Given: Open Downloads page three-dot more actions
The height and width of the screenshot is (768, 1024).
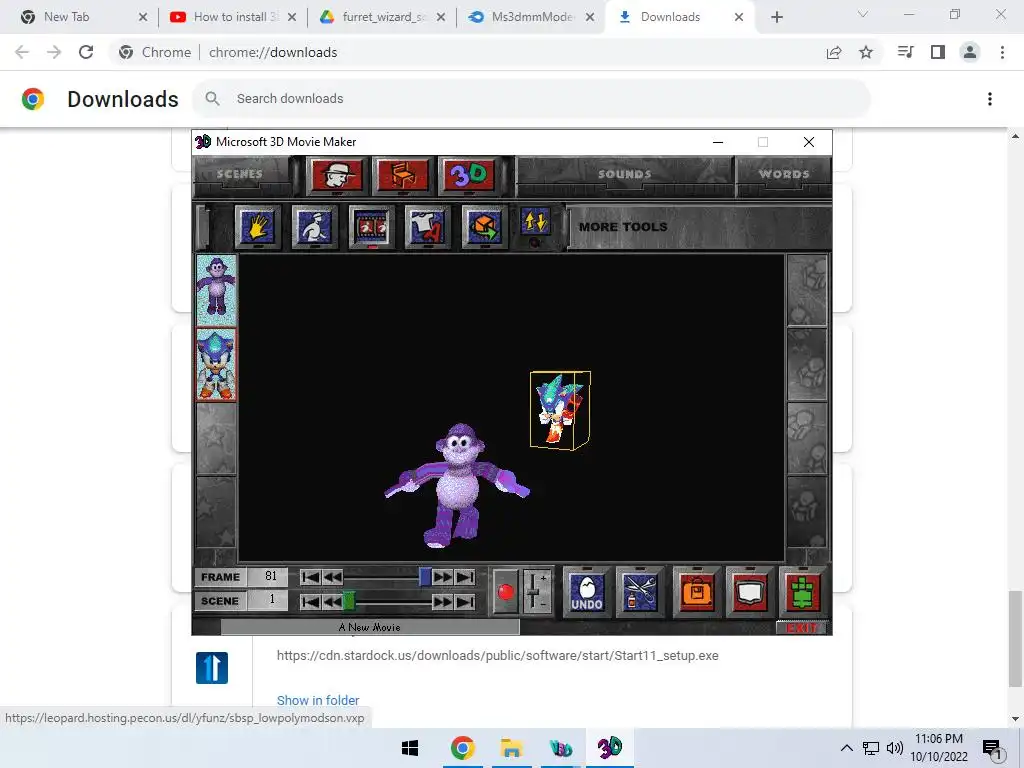Looking at the screenshot, I should point(990,99).
